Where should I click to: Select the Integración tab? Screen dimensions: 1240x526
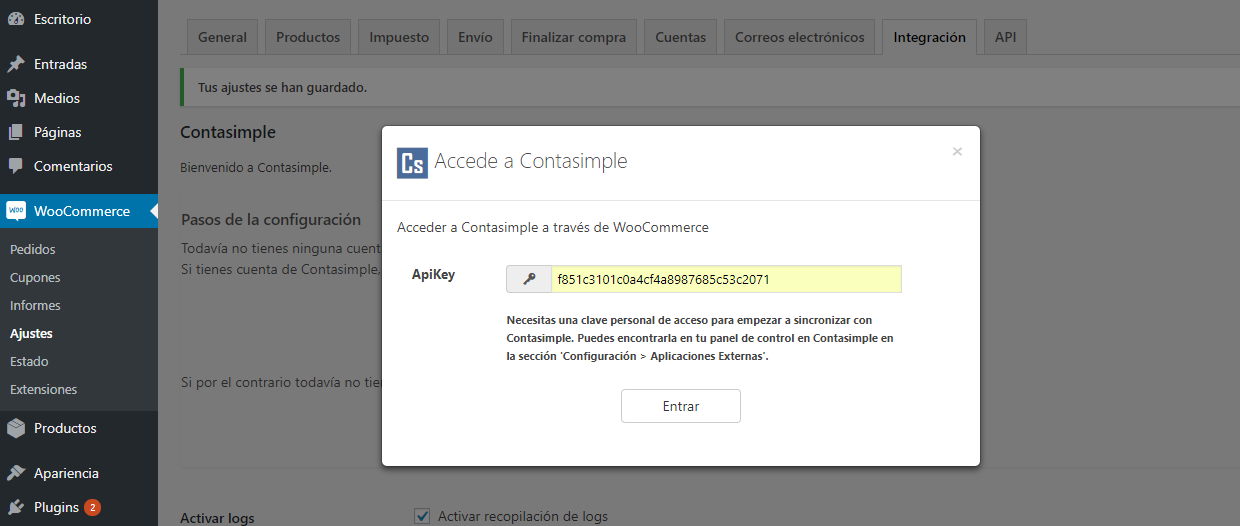(x=930, y=37)
